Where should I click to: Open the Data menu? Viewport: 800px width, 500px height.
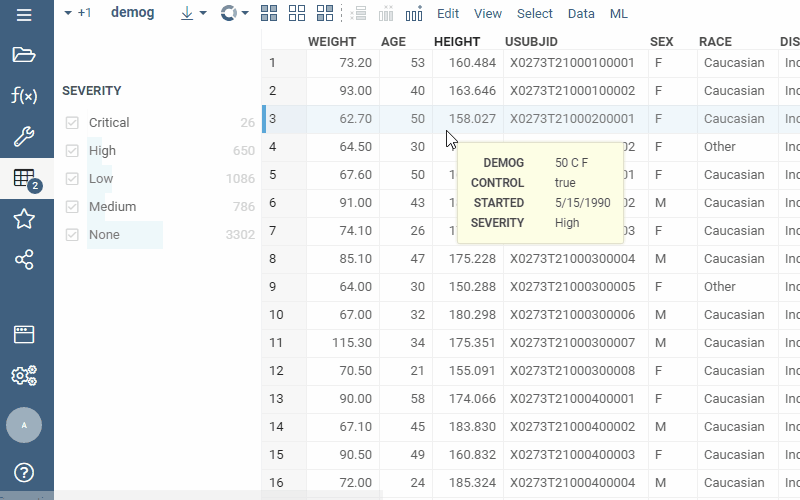click(x=581, y=14)
